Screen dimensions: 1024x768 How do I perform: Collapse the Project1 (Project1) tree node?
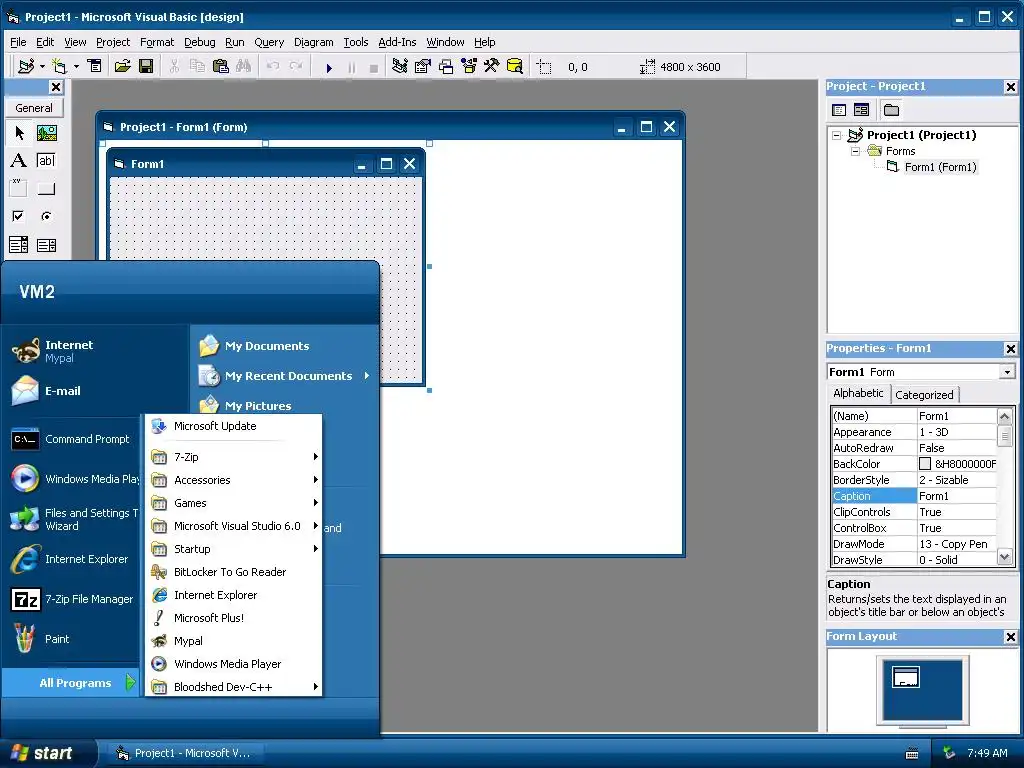tap(837, 135)
